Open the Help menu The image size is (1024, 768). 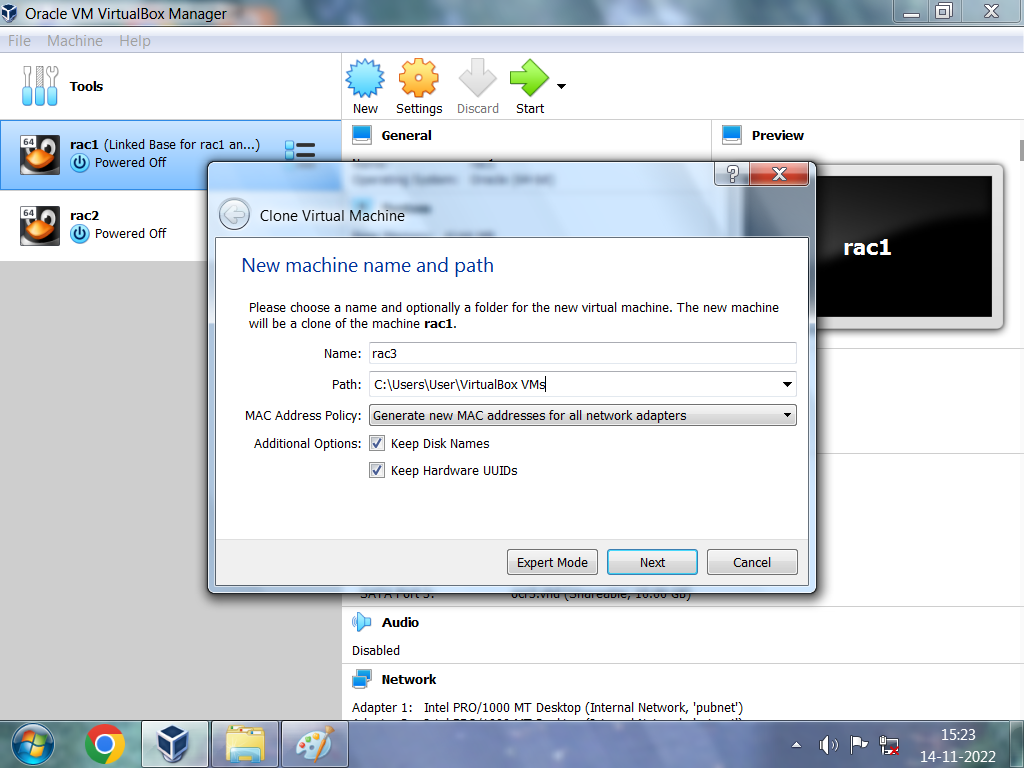coord(135,40)
